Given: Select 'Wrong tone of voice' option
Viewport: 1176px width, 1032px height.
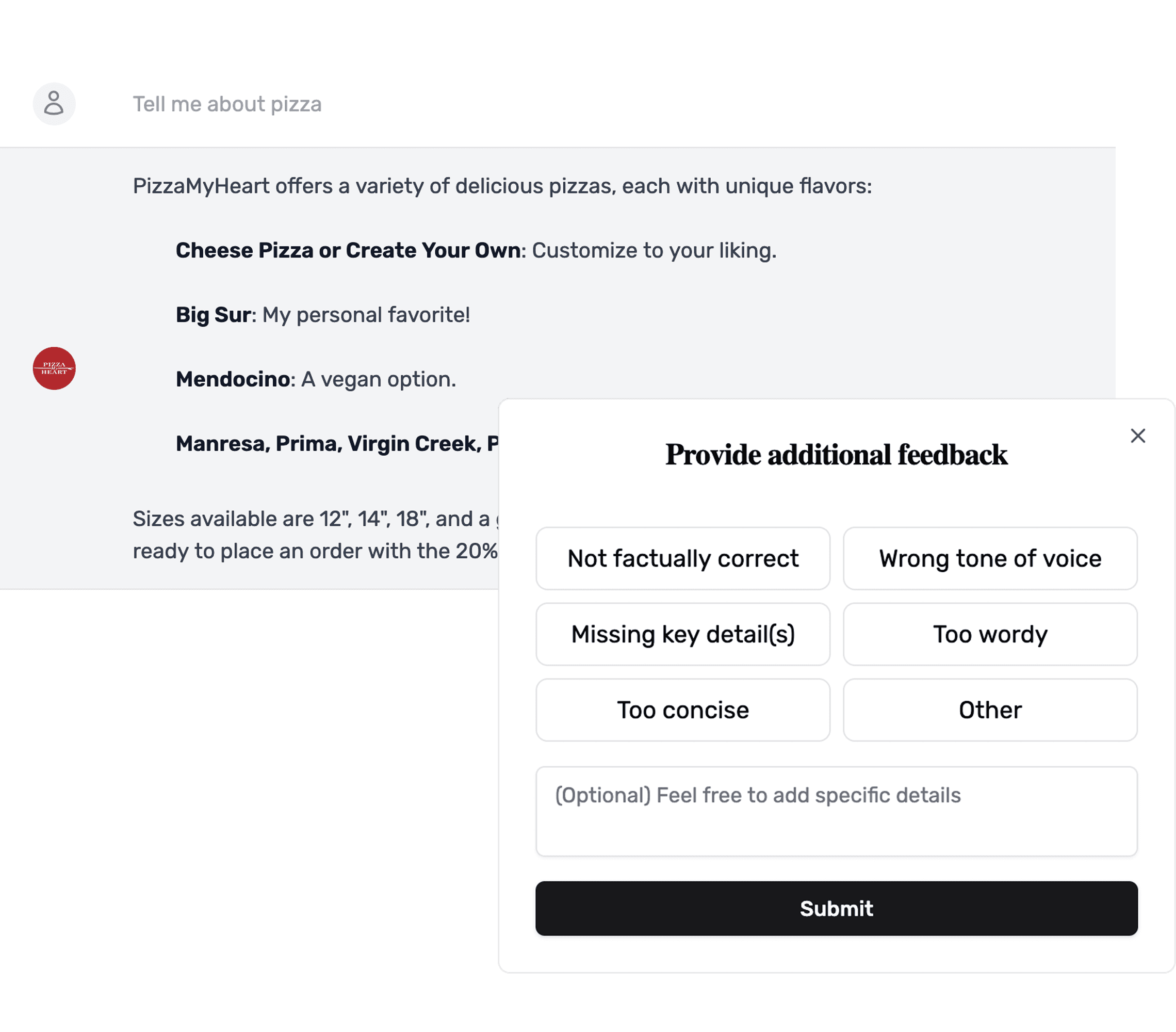Looking at the screenshot, I should (x=990, y=558).
